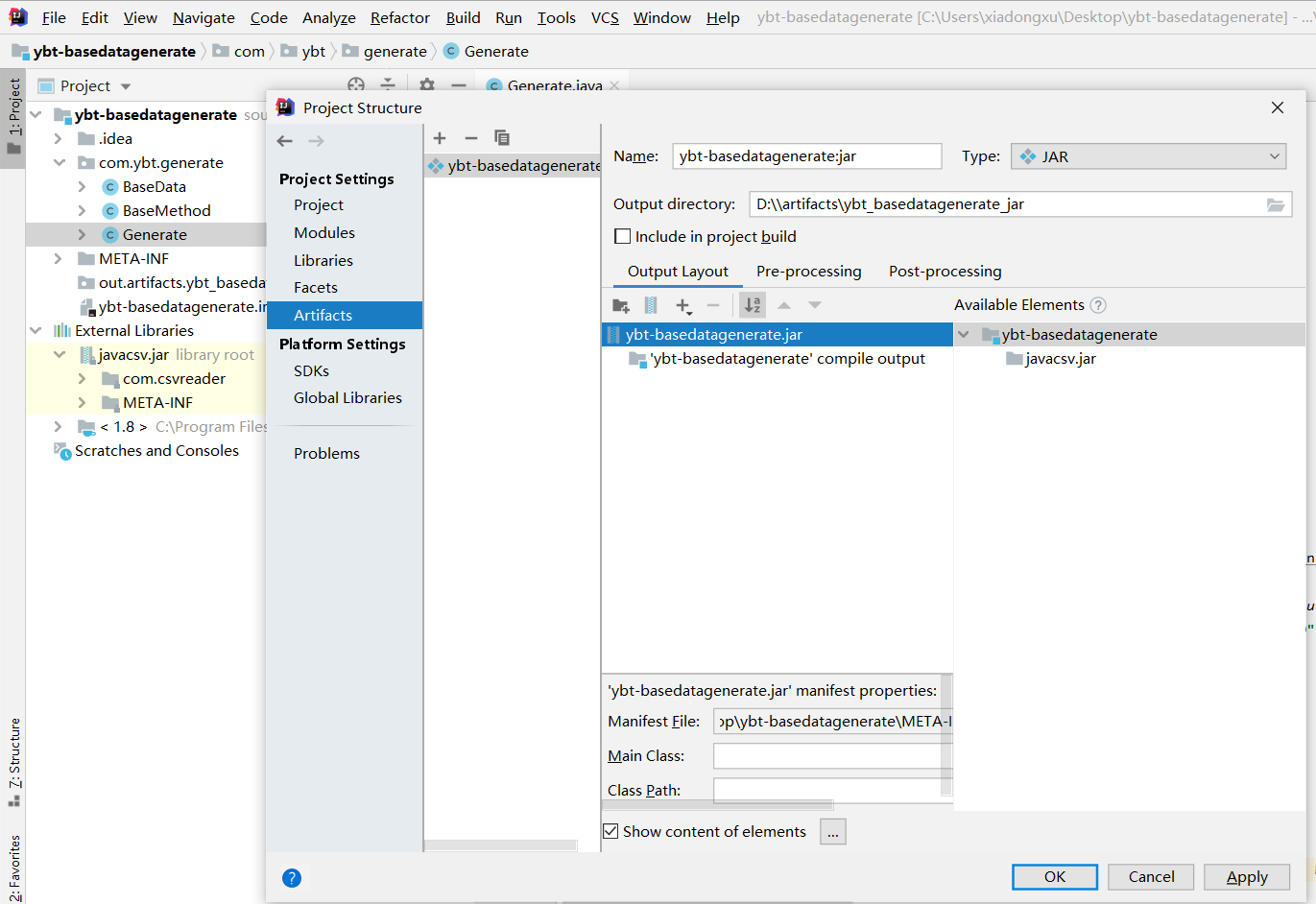Open the Facets settings page

pos(316,288)
